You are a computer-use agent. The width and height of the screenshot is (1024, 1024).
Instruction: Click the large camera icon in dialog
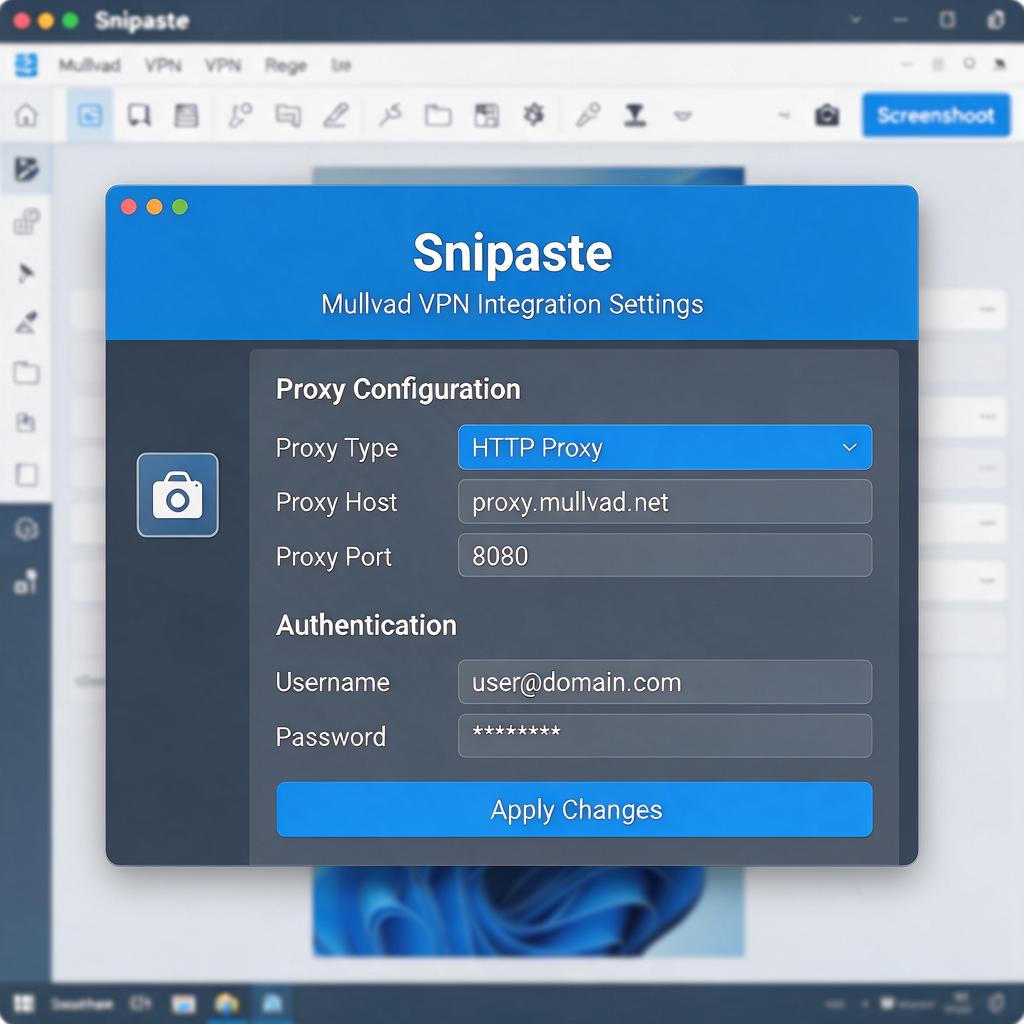click(178, 495)
